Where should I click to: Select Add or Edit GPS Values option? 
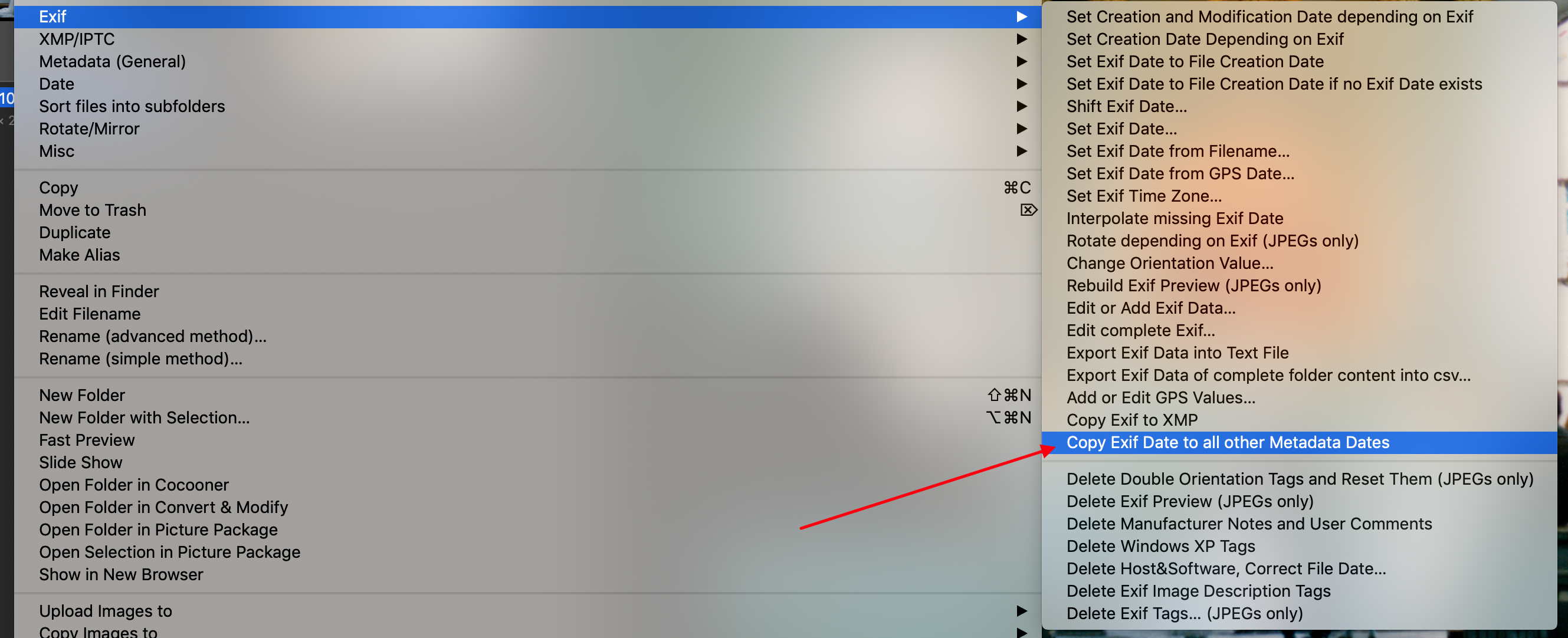point(1159,398)
